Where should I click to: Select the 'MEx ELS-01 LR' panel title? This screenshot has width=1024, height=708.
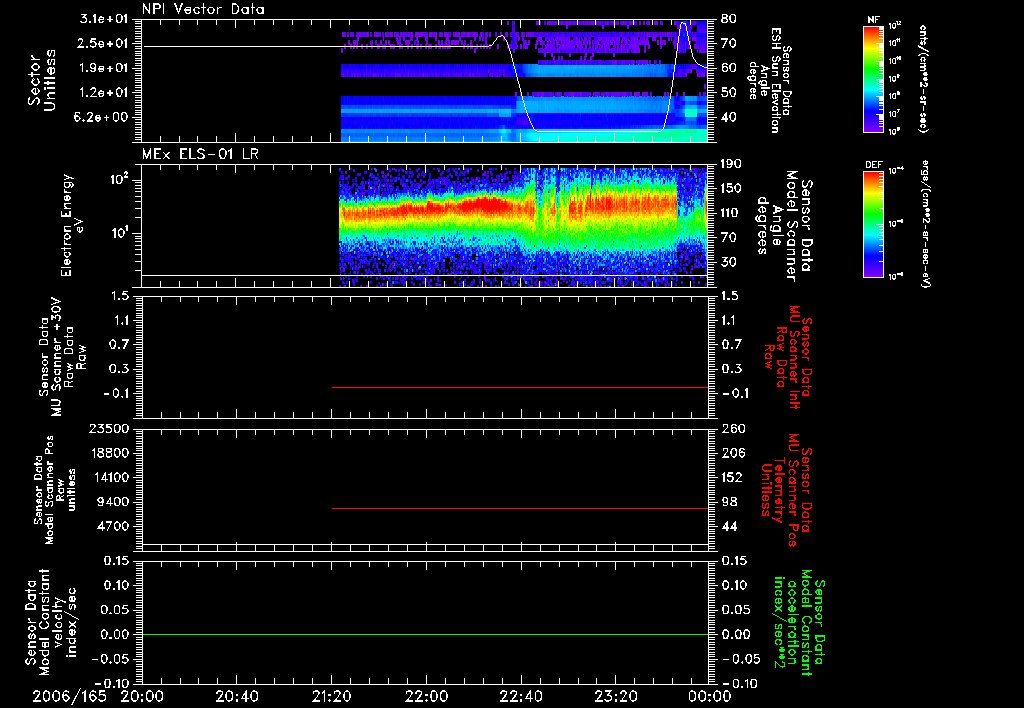(200, 154)
